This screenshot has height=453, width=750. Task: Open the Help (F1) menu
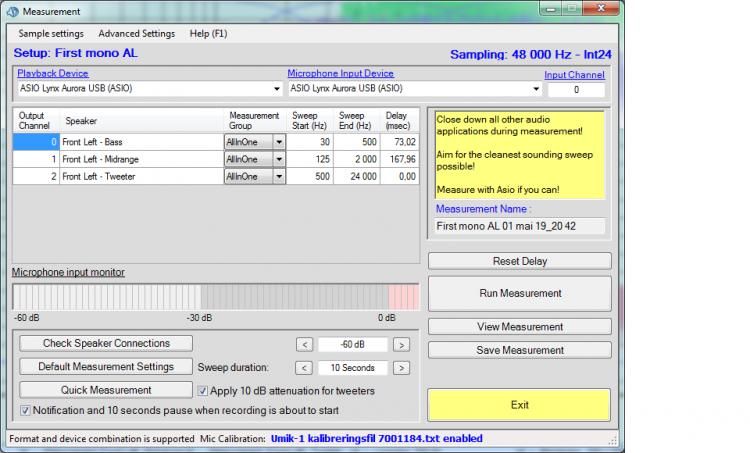(x=208, y=33)
